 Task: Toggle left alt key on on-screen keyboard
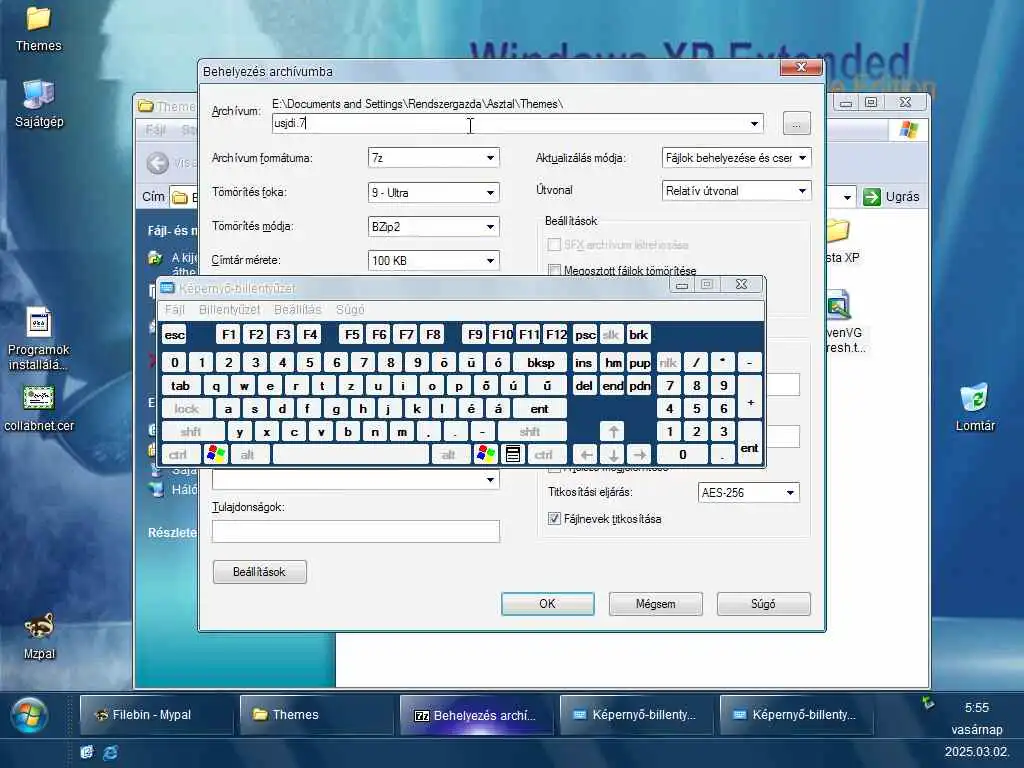[x=248, y=455]
